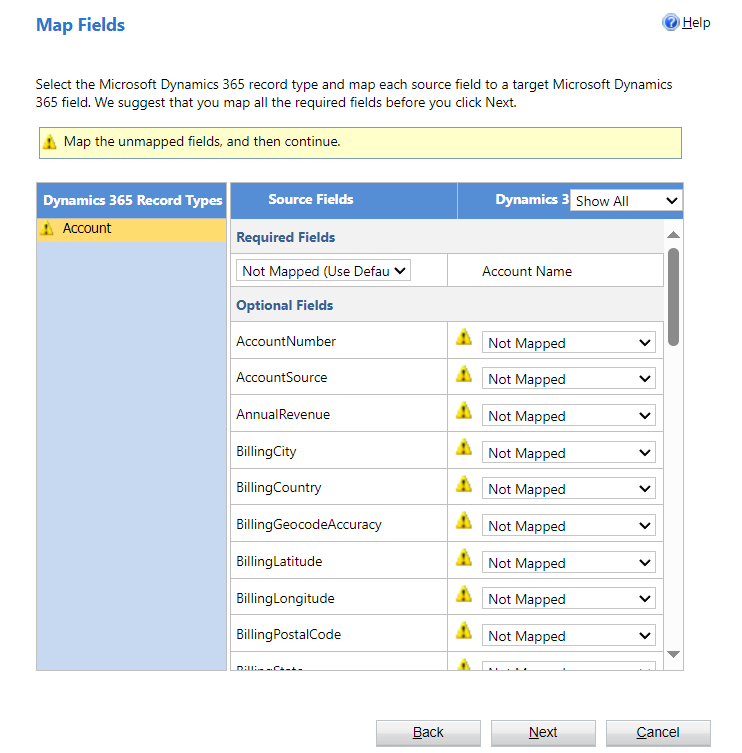The width and height of the screenshot is (742, 753).
Task: Open the AnnualRevenue mapping dropdown
Action: point(569,415)
